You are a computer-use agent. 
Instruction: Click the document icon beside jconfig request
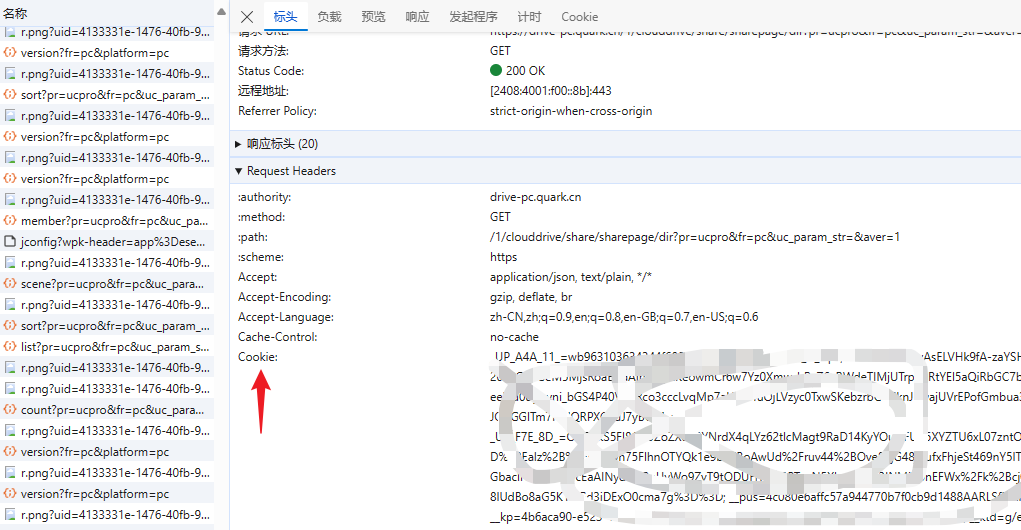10,242
